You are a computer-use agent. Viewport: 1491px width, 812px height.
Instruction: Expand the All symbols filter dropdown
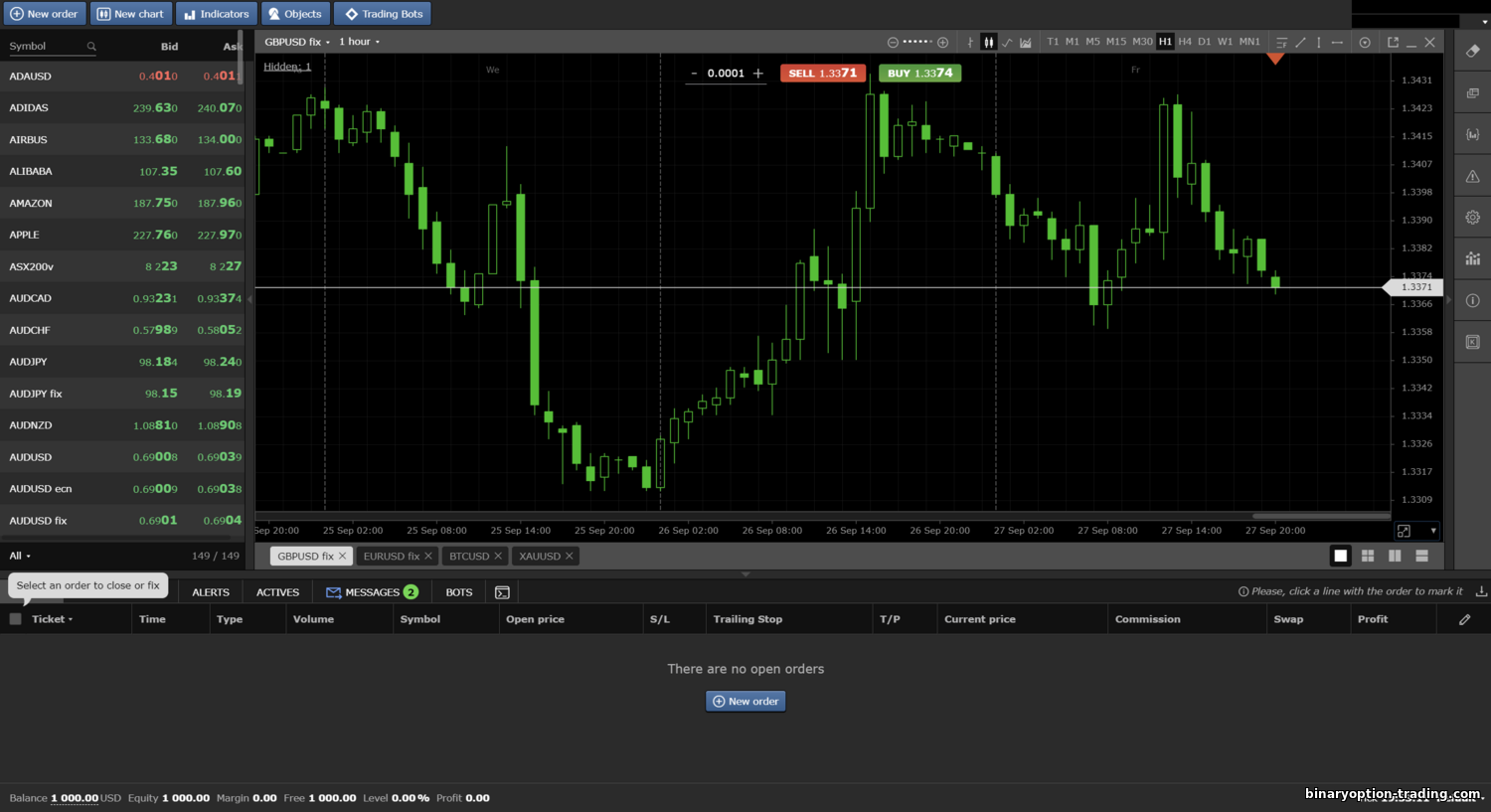pyautogui.click(x=20, y=556)
